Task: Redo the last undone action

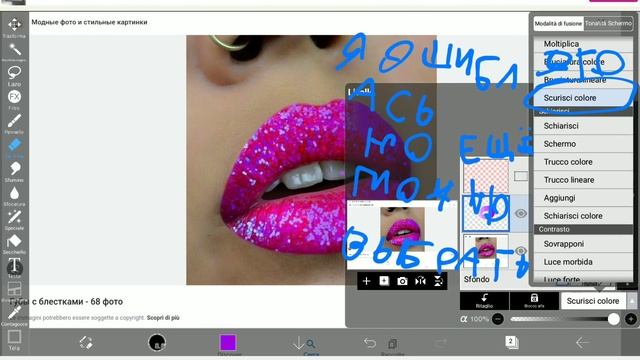Action: [441, 343]
